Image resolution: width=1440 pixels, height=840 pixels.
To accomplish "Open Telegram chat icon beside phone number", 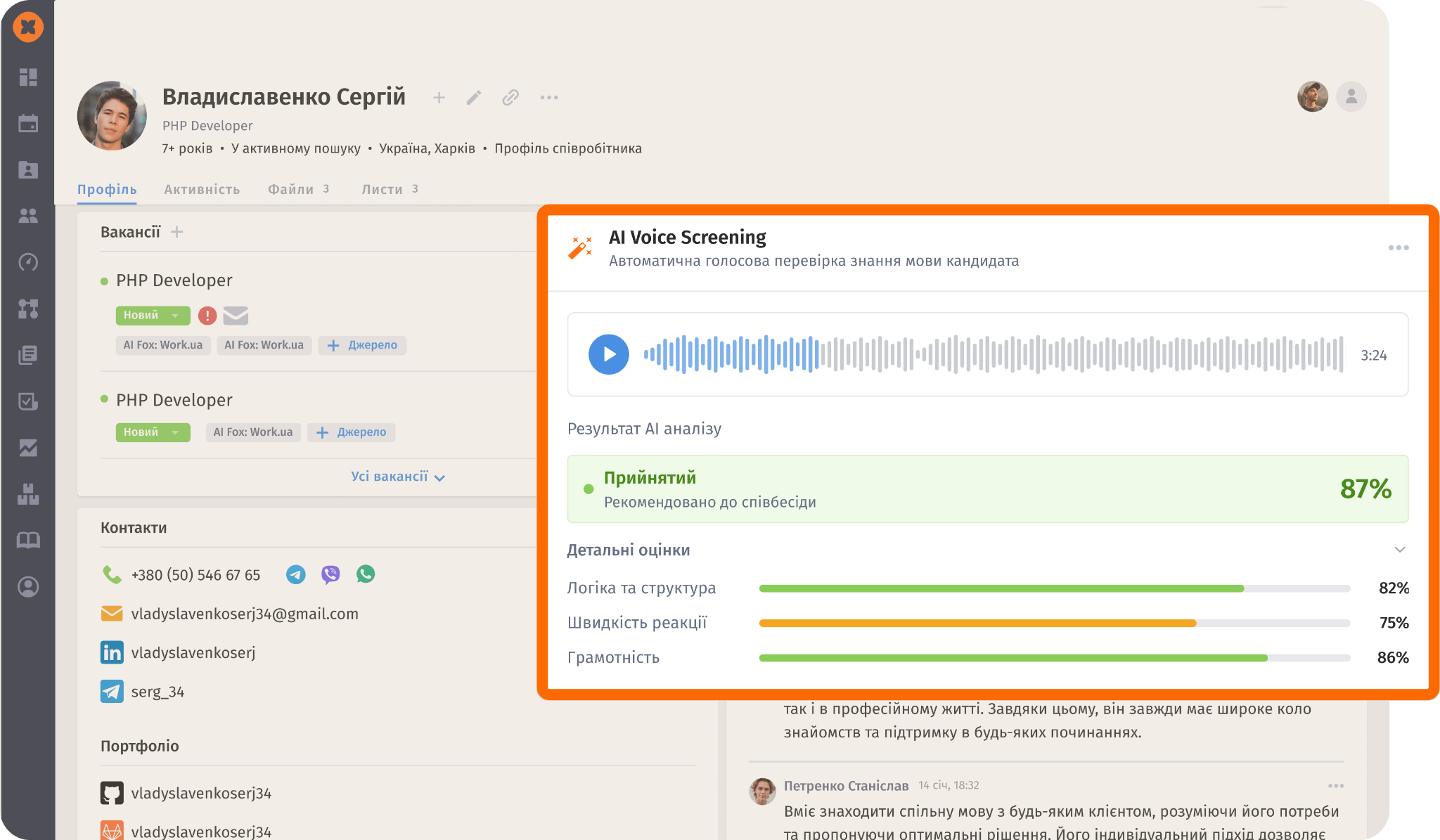I will (296, 574).
